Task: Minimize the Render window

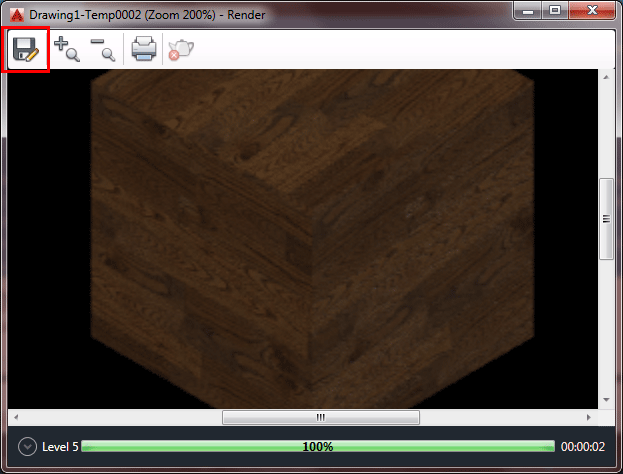Action: click(x=528, y=10)
